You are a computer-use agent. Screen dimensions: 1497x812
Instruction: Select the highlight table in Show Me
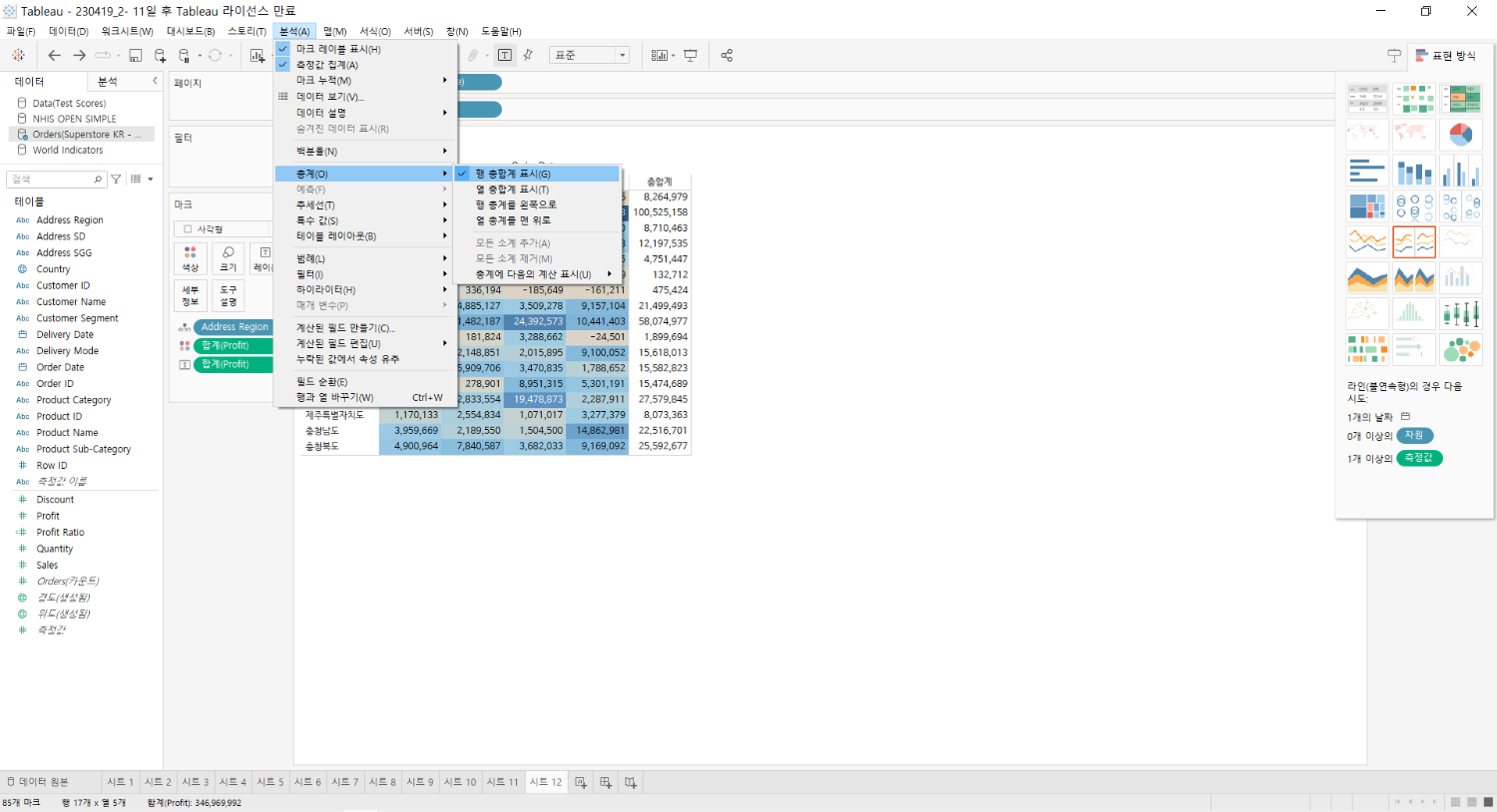coord(1461,99)
